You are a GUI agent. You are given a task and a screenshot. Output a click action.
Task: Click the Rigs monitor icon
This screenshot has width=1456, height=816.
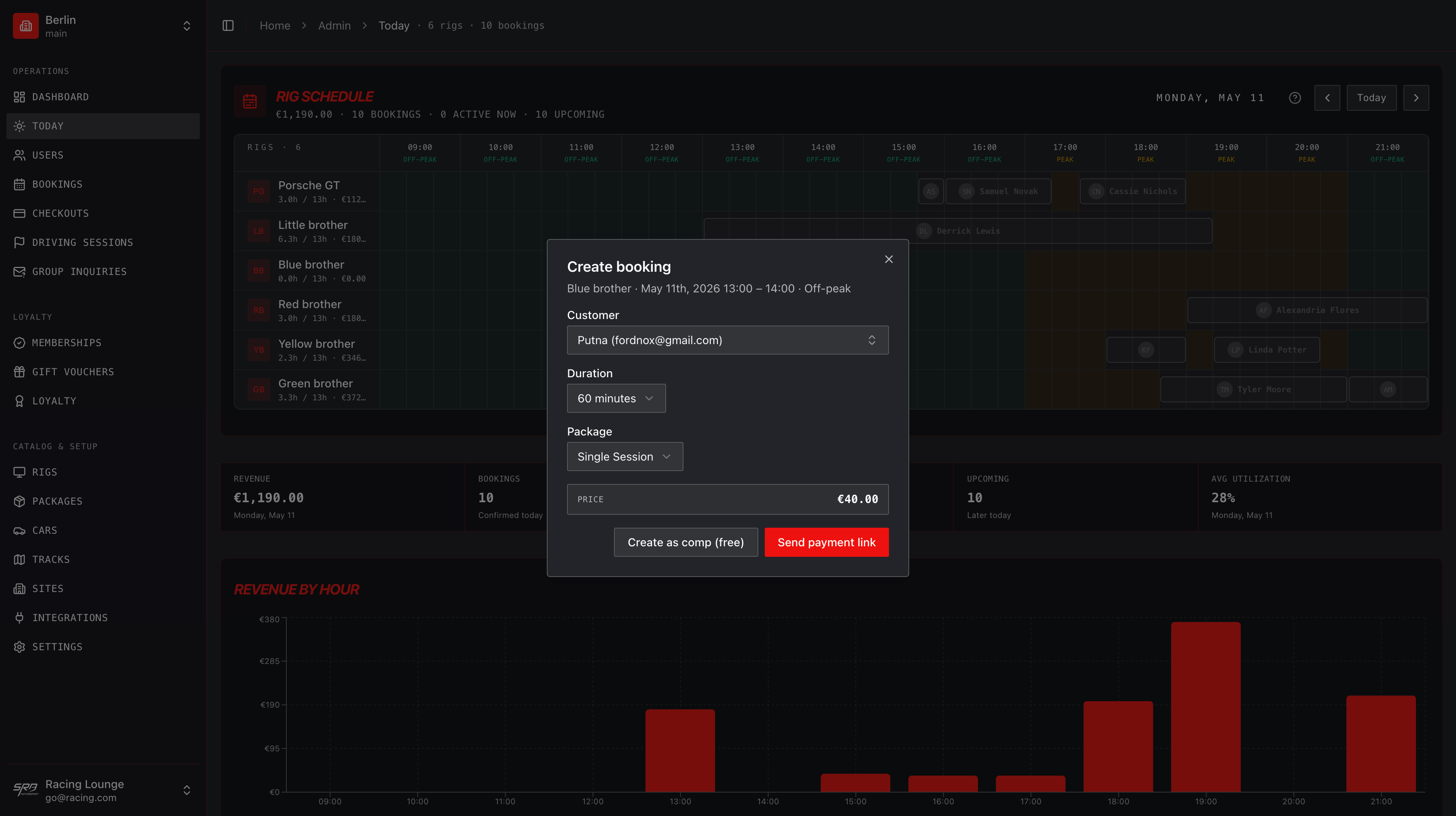(x=19, y=472)
